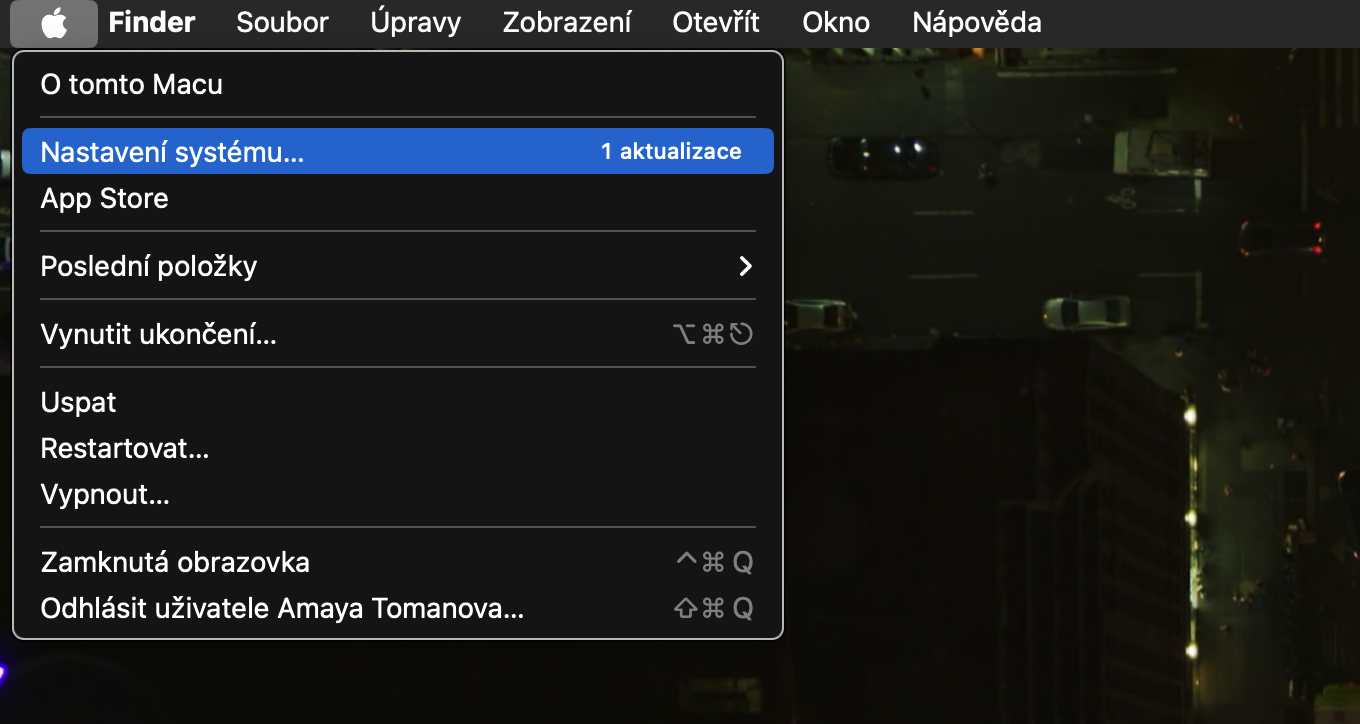The height and width of the screenshot is (724, 1360).
Task: Open the Finder menu
Action: [152, 22]
